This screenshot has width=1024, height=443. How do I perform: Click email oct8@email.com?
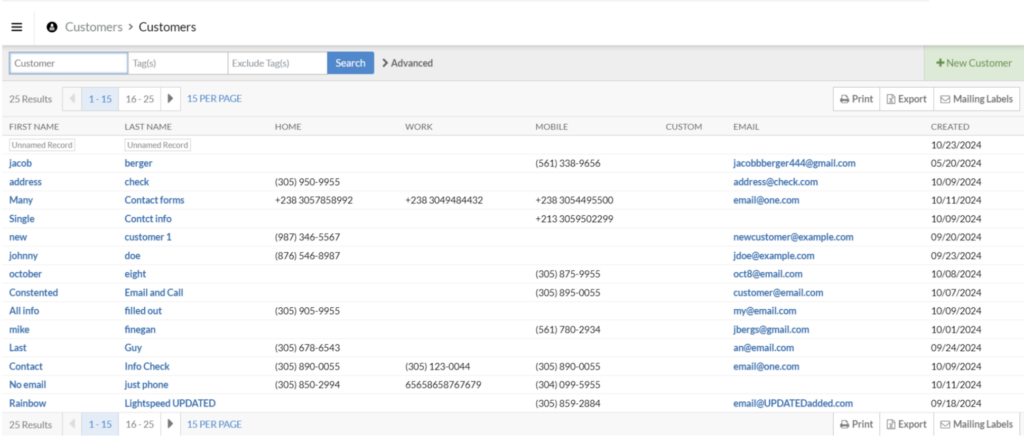click(x=768, y=274)
